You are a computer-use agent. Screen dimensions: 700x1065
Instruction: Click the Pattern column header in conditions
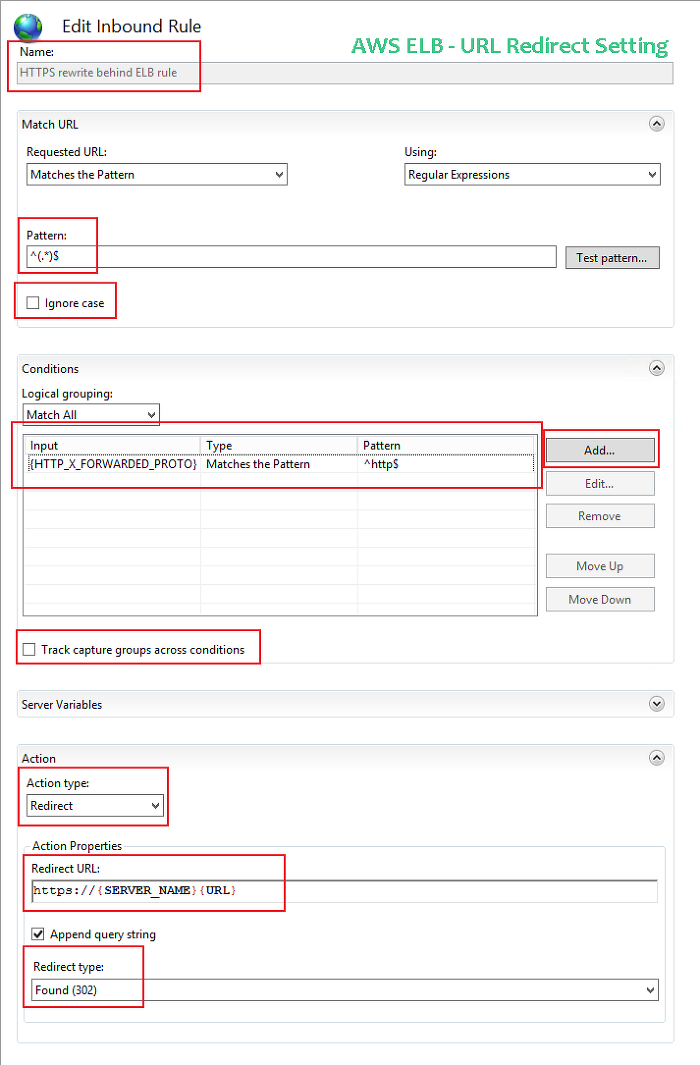(x=446, y=446)
